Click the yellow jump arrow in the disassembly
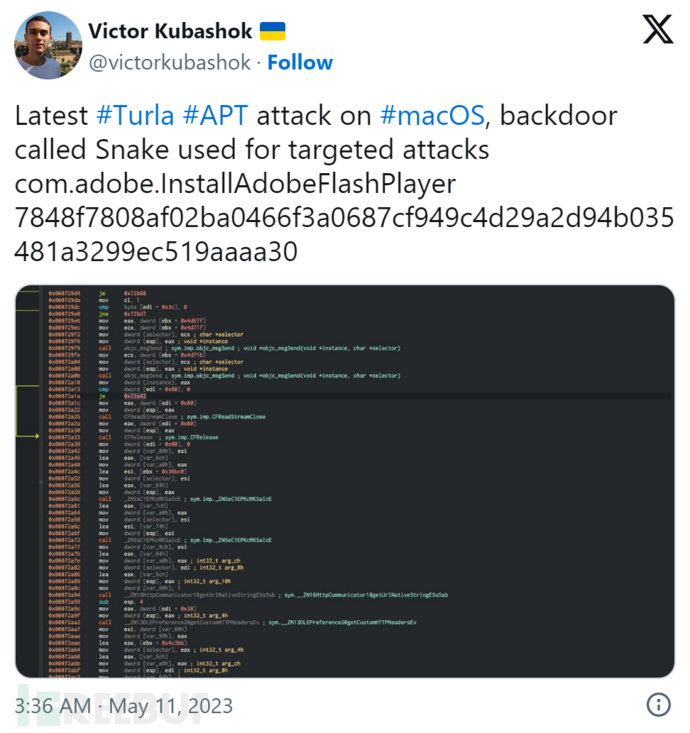This screenshot has height=733, width=690. 36,437
